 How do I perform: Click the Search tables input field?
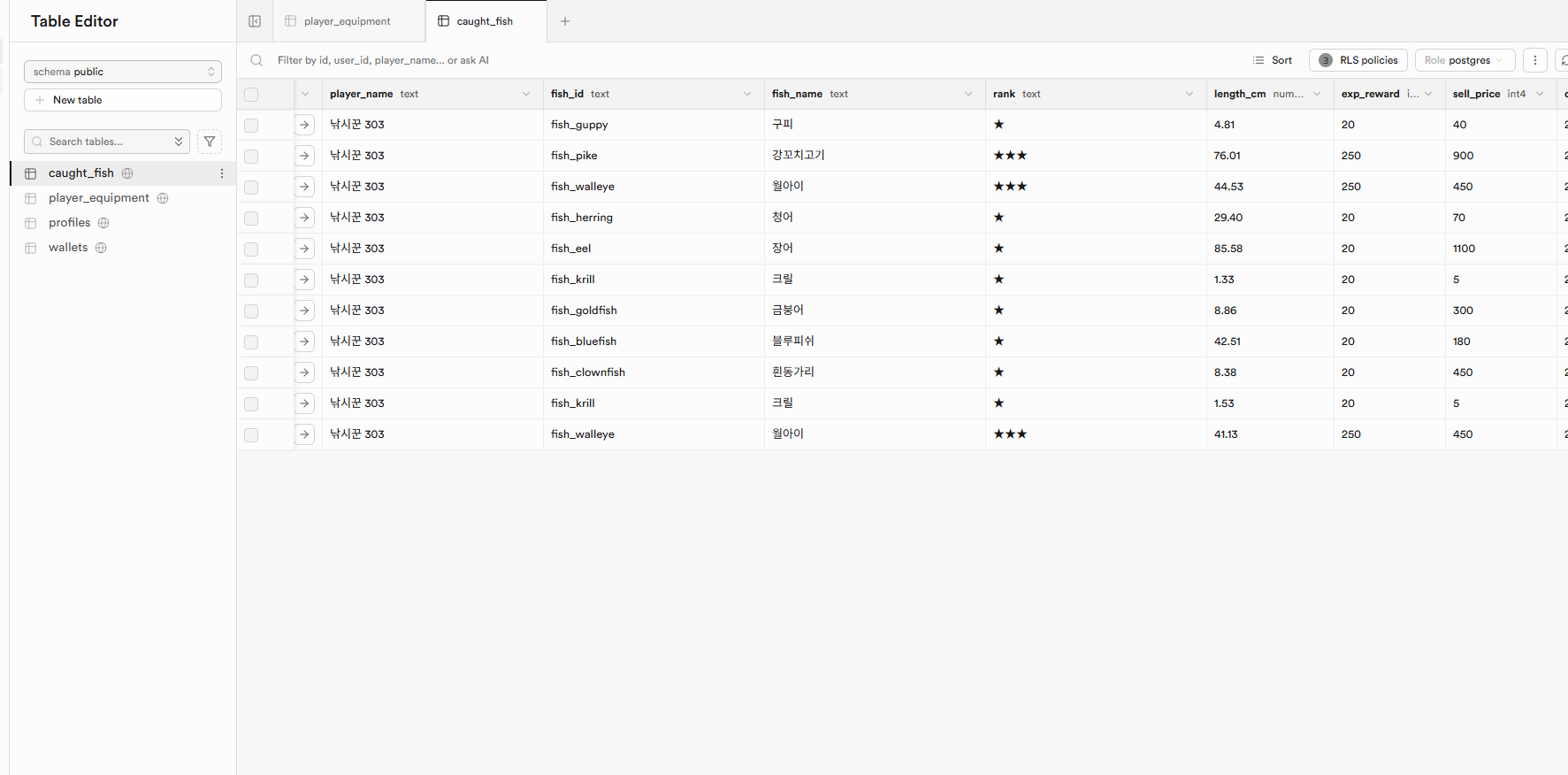point(107,142)
